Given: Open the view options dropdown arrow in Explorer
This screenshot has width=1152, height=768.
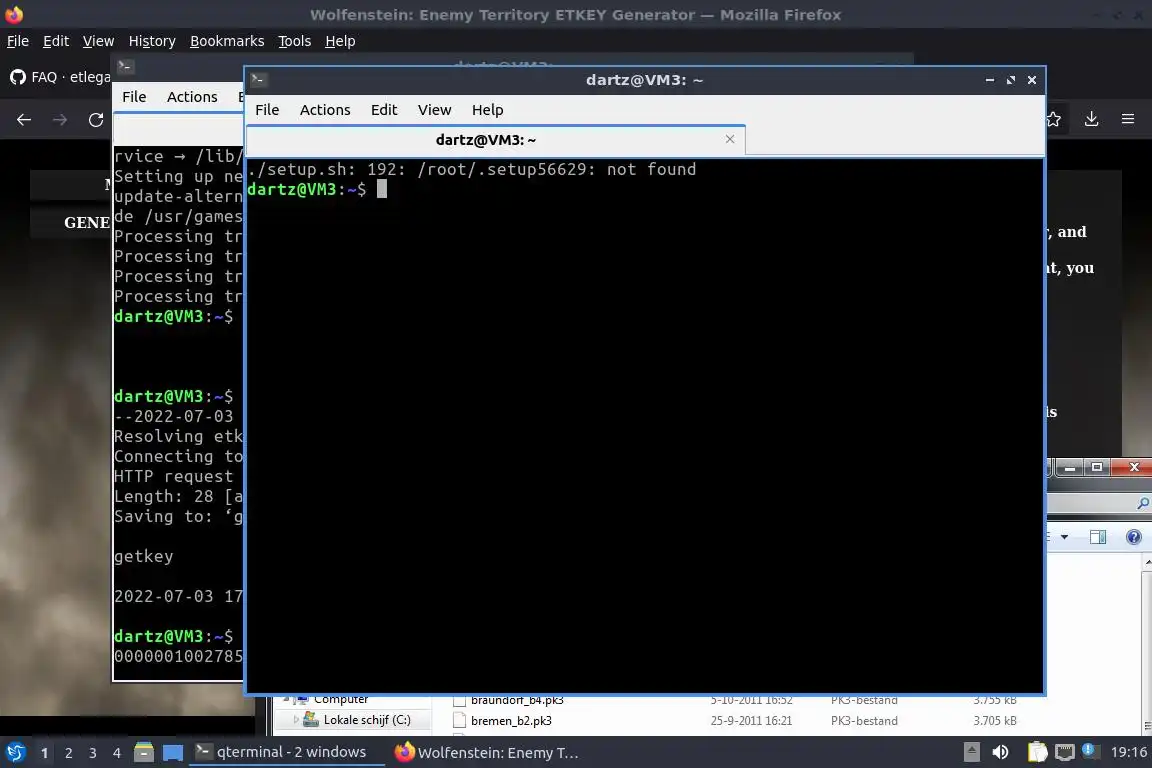Looking at the screenshot, I should pyautogui.click(x=1064, y=537).
